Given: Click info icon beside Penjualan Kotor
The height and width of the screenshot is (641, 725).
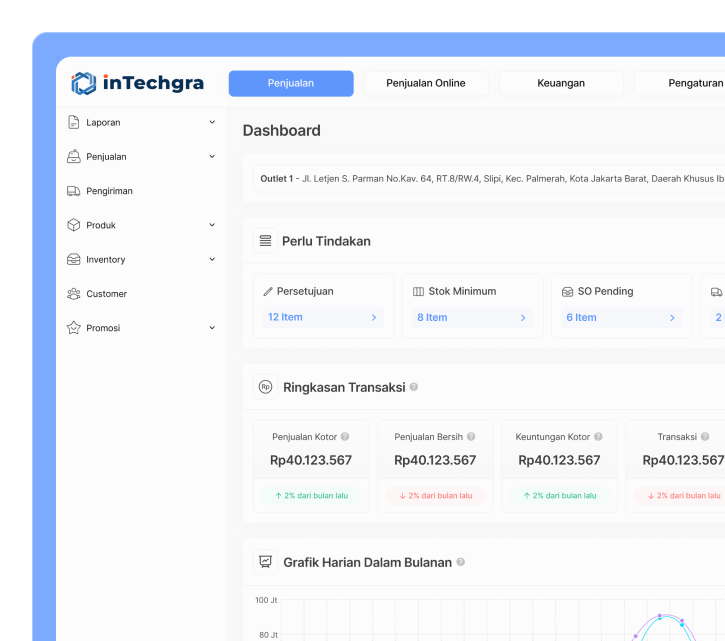Looking at the screenshot, I should point(345,437).
